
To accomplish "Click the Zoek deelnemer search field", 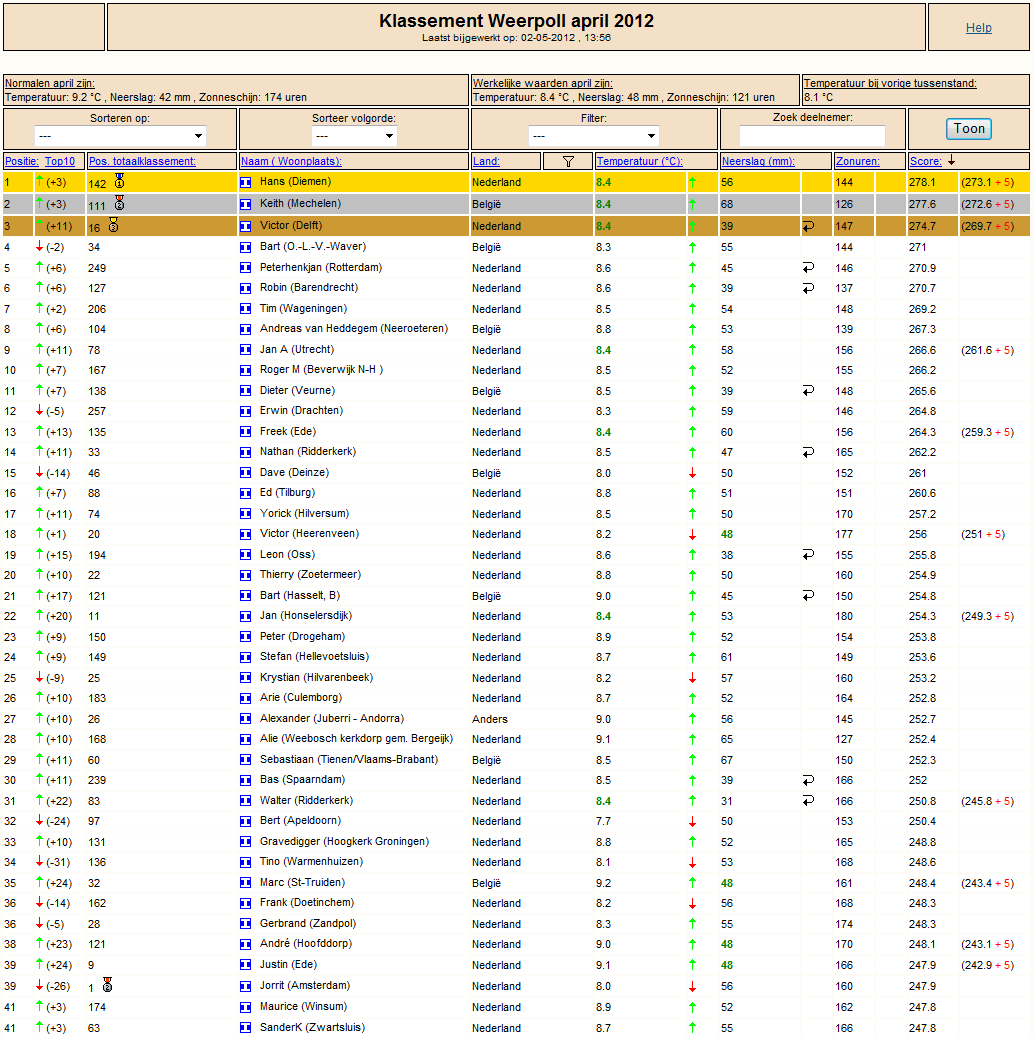I will click(x=812, y=136).
